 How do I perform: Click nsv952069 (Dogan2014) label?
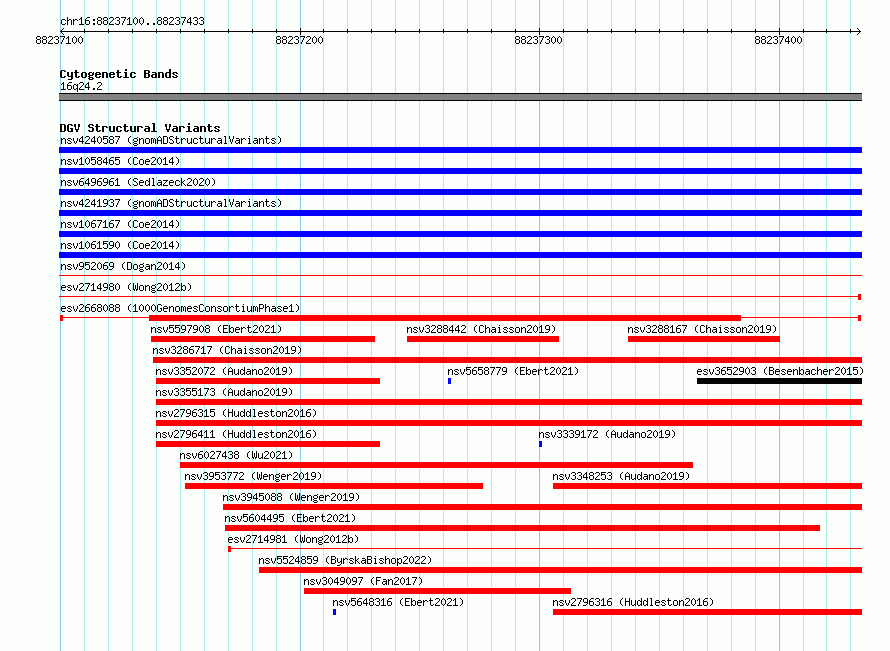click(123, 266)
